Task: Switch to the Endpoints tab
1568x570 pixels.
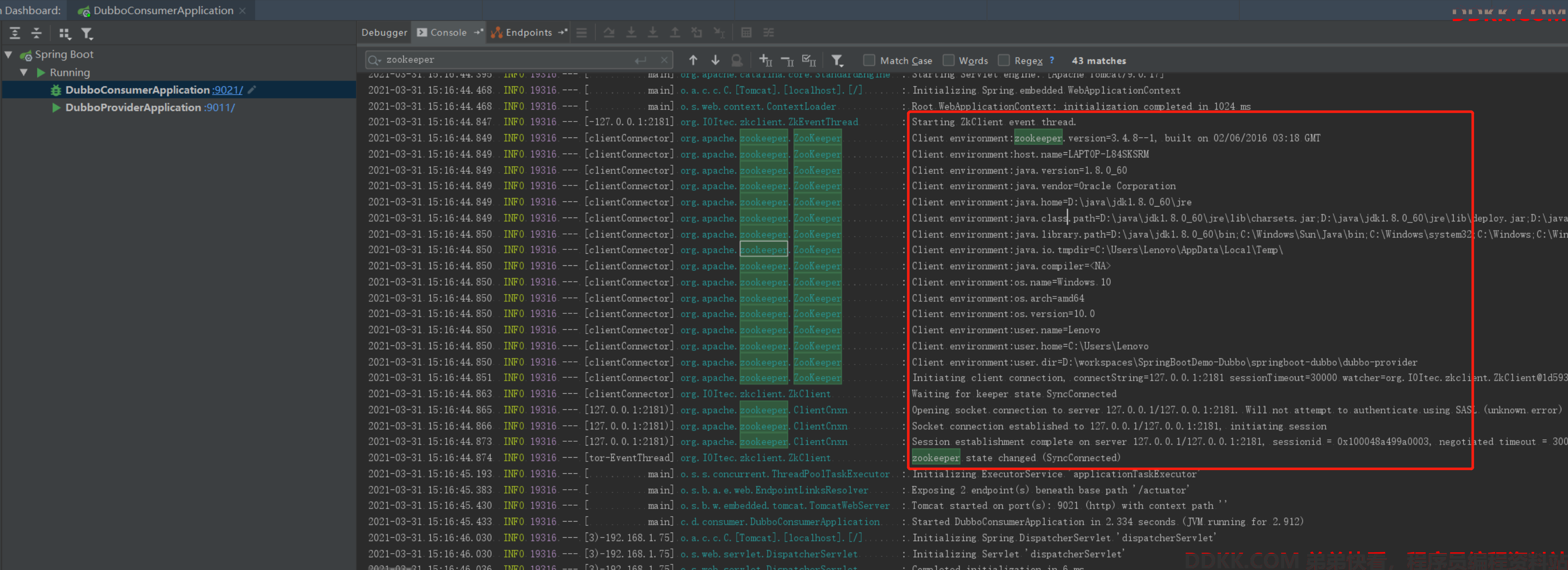Action: tap(528, 33)
